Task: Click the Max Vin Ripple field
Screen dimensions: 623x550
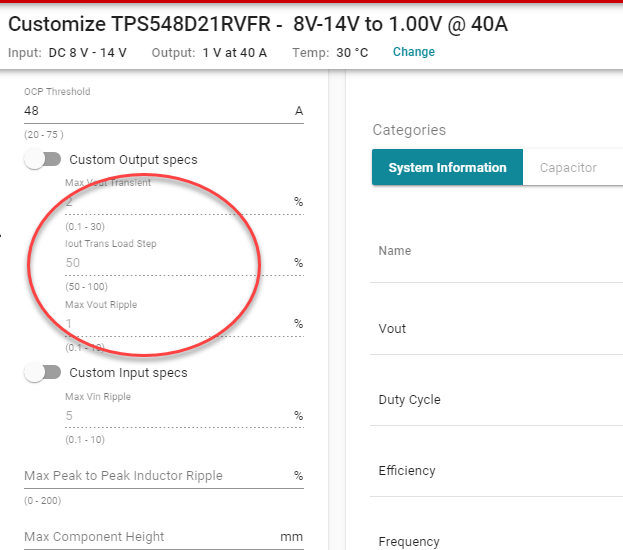Action: point(184,416)
